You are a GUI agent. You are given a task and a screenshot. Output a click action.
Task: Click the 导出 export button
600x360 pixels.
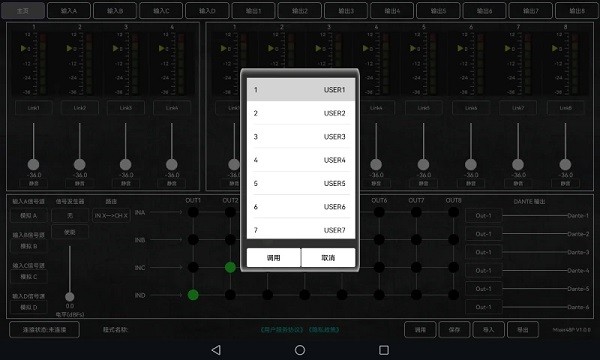523,329
